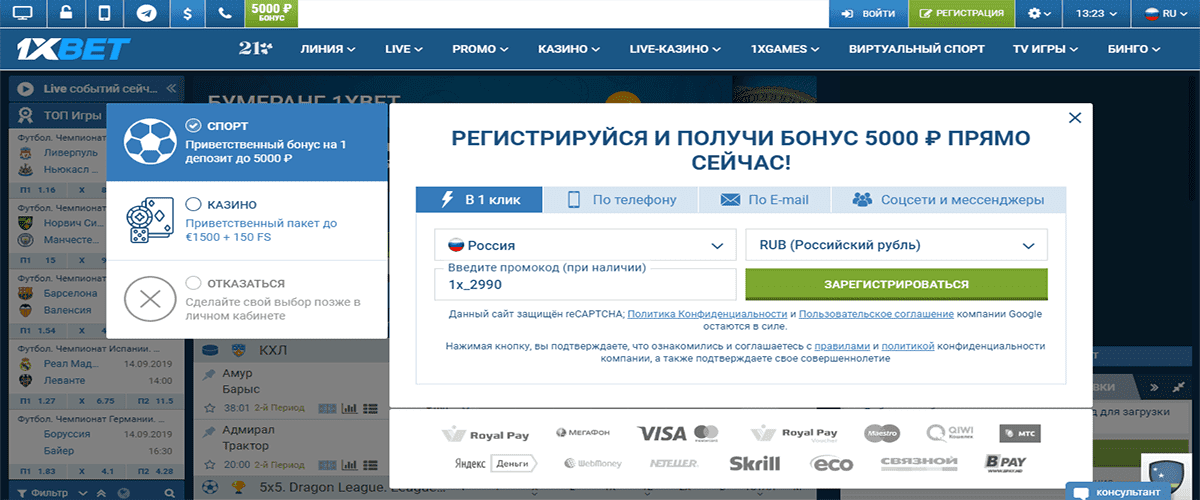Switch to the По E-mail tab

click(764, 199)
